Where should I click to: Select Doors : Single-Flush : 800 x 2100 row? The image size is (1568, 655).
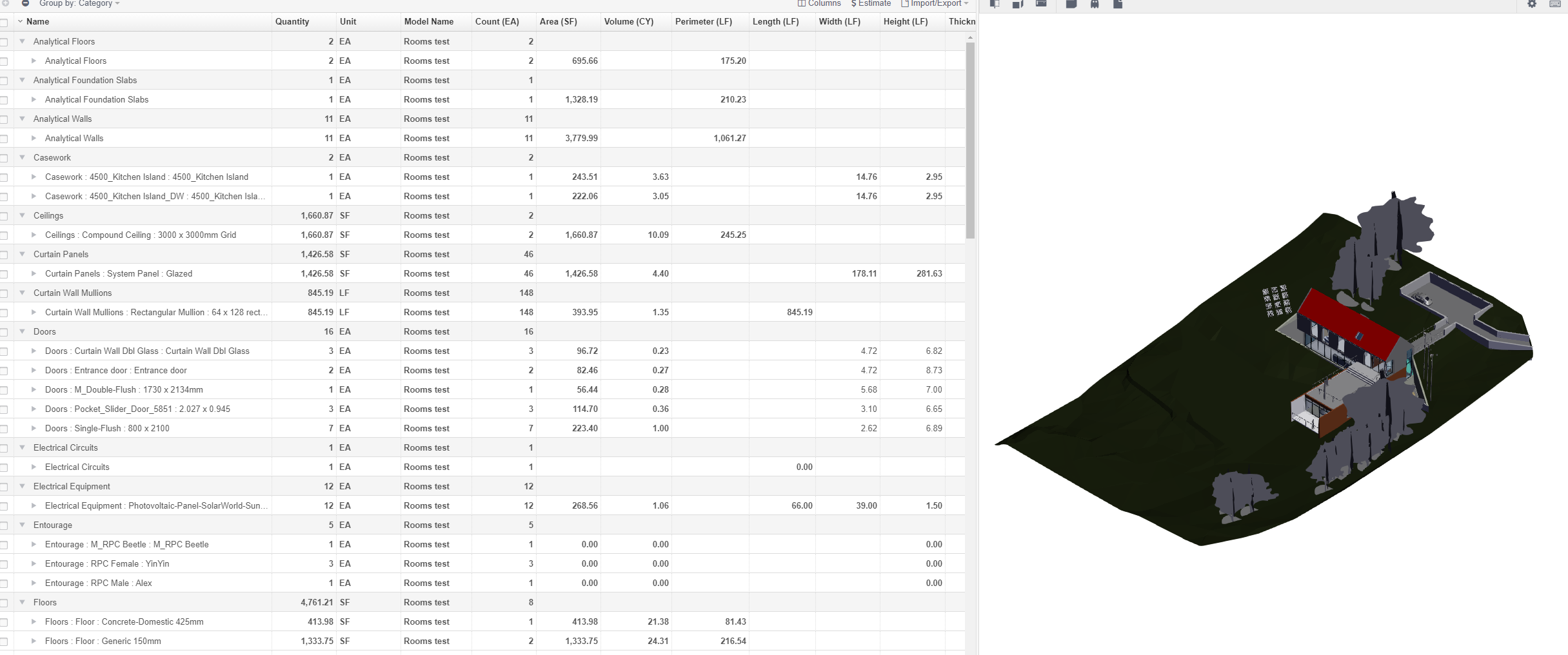(x=482, y=428)
